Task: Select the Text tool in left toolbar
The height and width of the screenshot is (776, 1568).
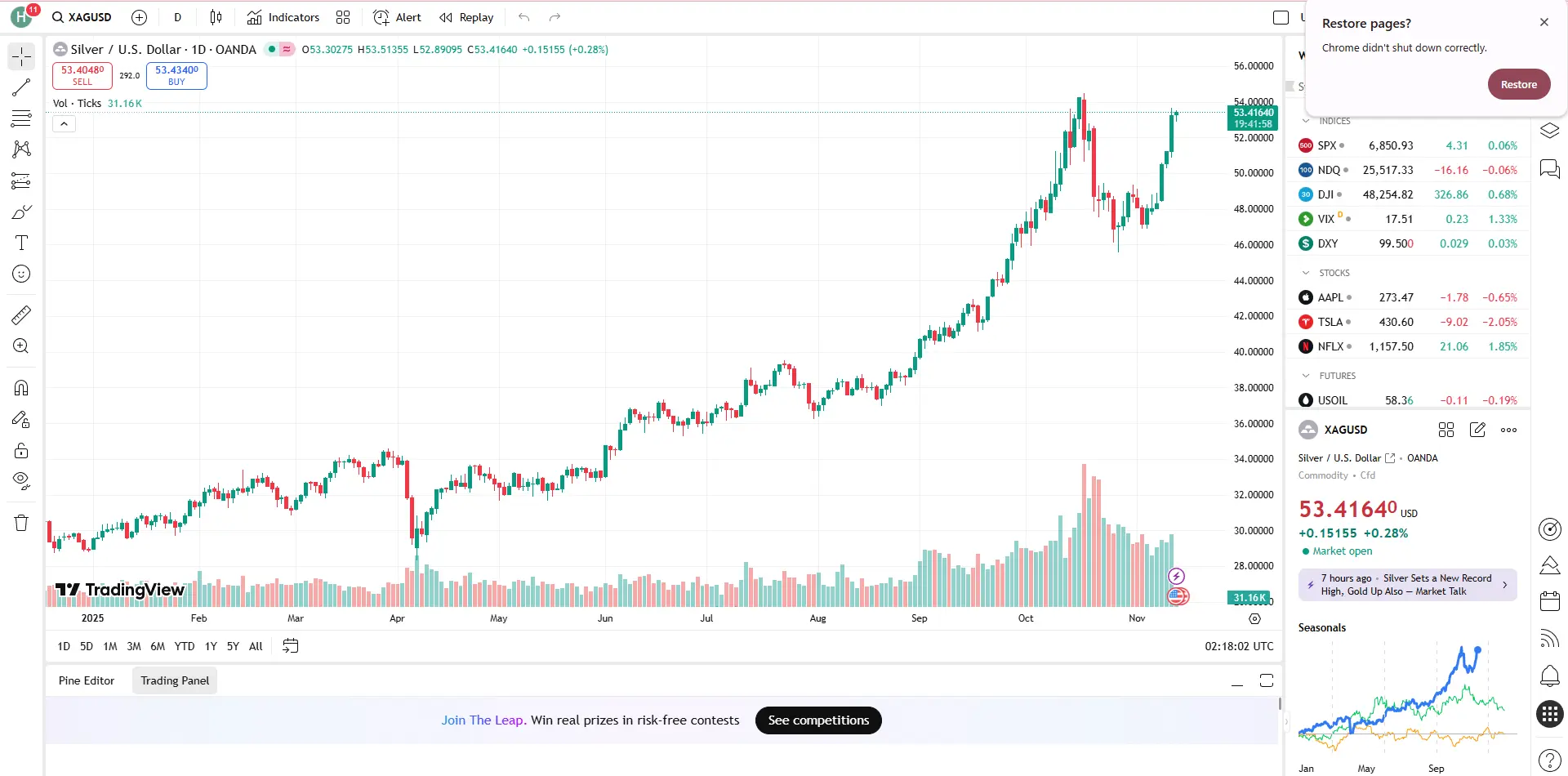Action: [x=21, y=243]
